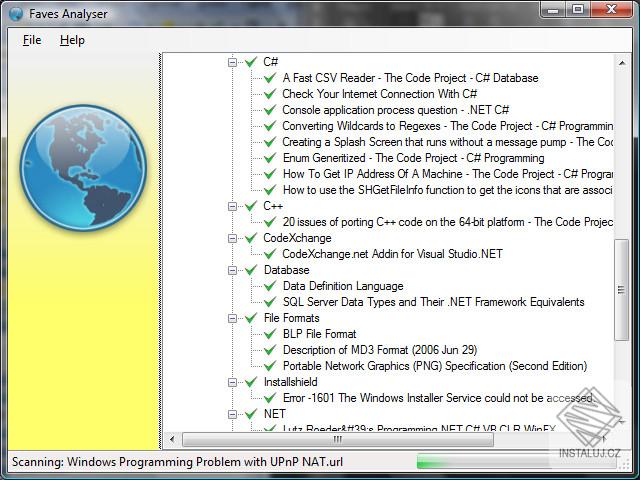The width and height of the screenshot is (640, 480).
Task: Click the horizontal scrollbar thumb
Action: click(x=338, y=440)
